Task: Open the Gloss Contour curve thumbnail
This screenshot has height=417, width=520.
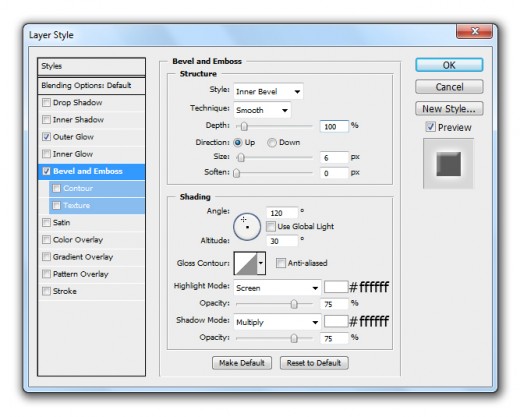Action: coord(246,263)
